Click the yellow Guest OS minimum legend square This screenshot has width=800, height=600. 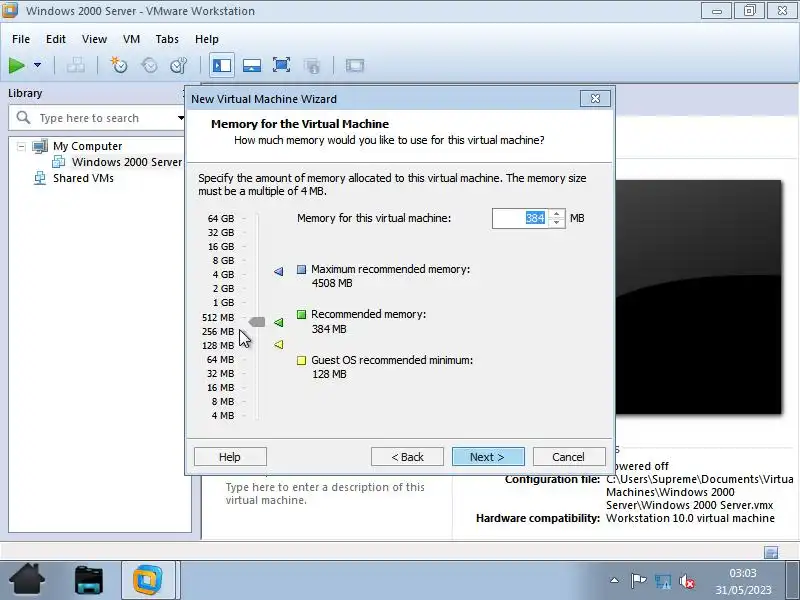coord(302,361)
